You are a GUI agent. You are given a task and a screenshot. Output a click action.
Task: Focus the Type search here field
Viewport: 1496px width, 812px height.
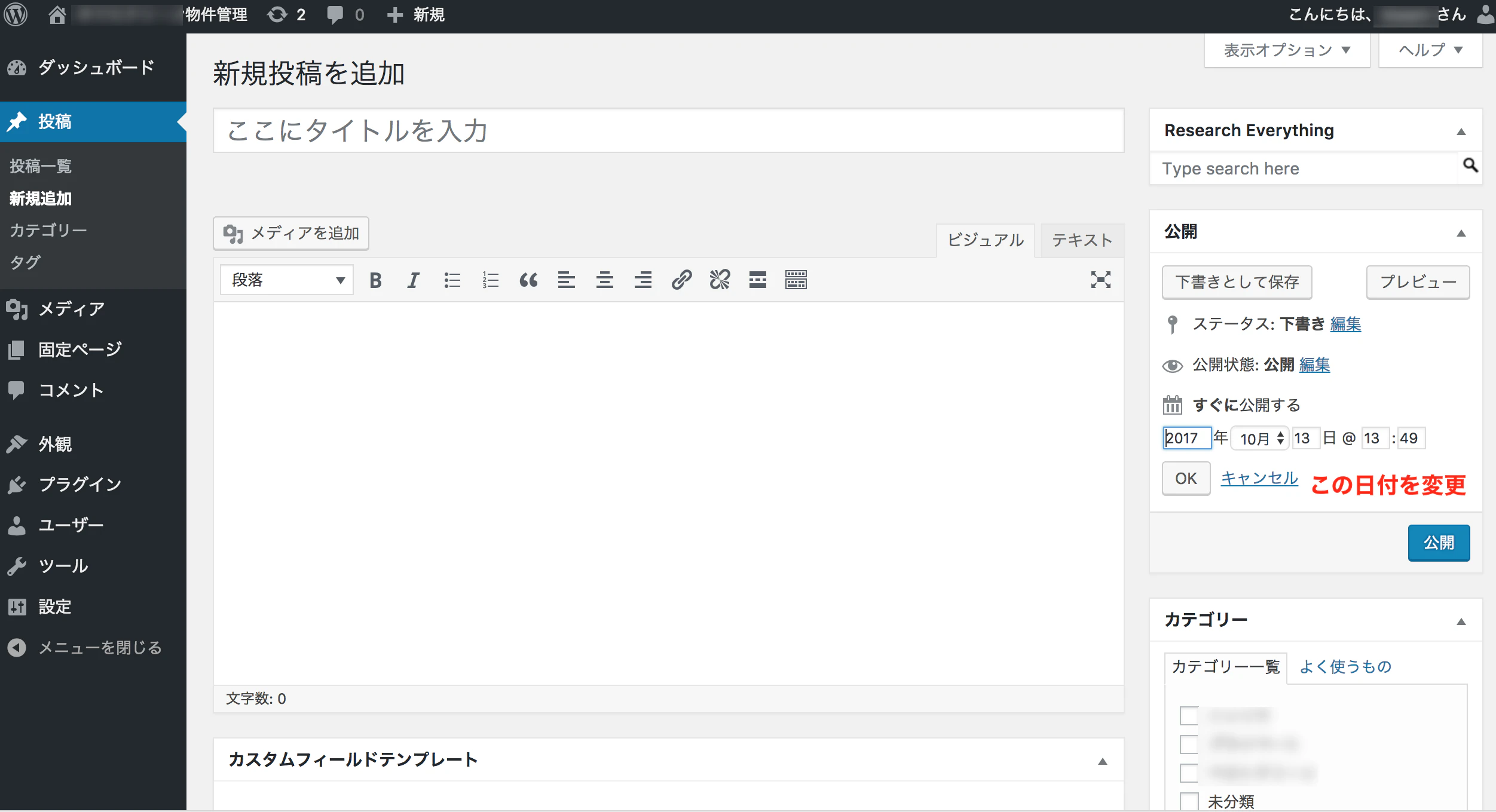tap(1304, 168)
